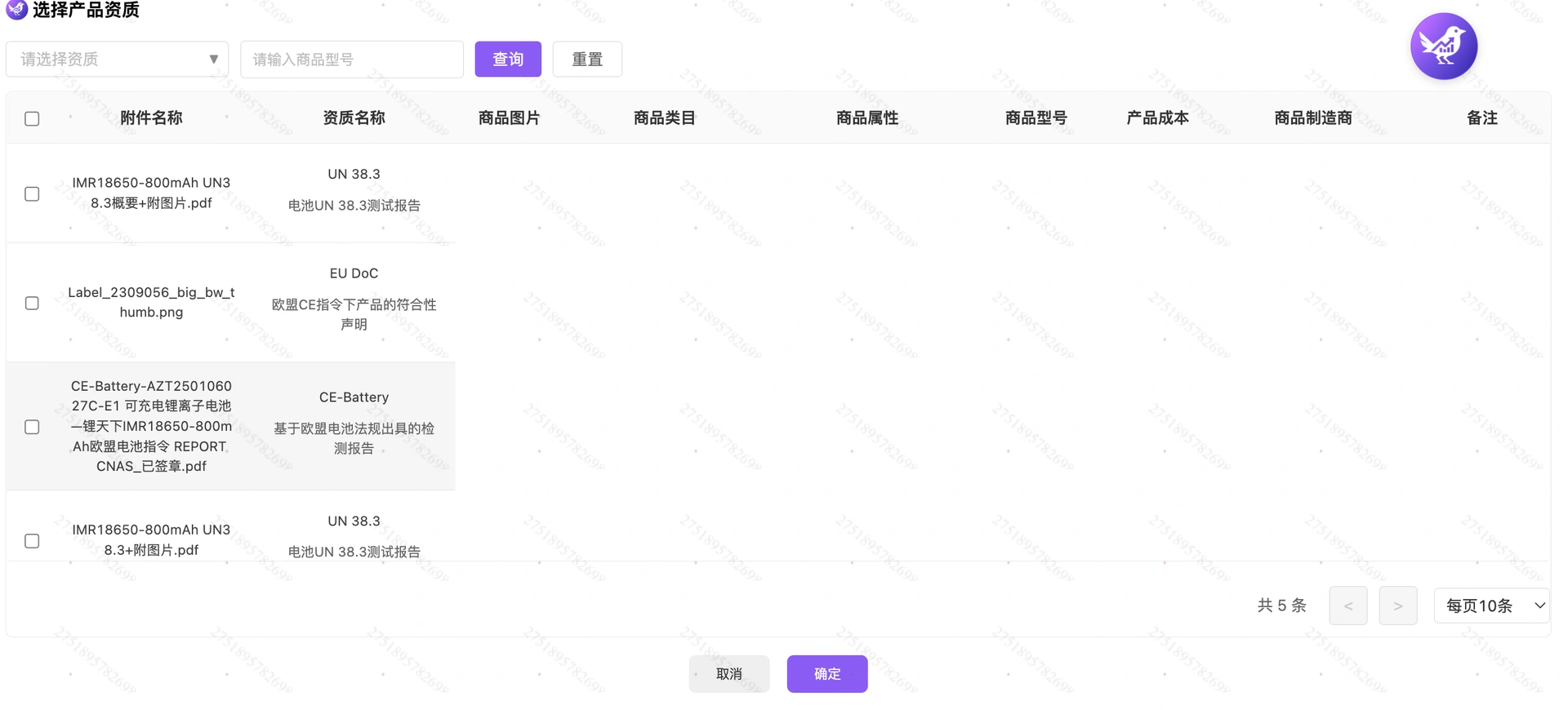The image size is (1568, 710).
Task: Click the purple bird assistant icon
Action: click(x=1443, y=47)
